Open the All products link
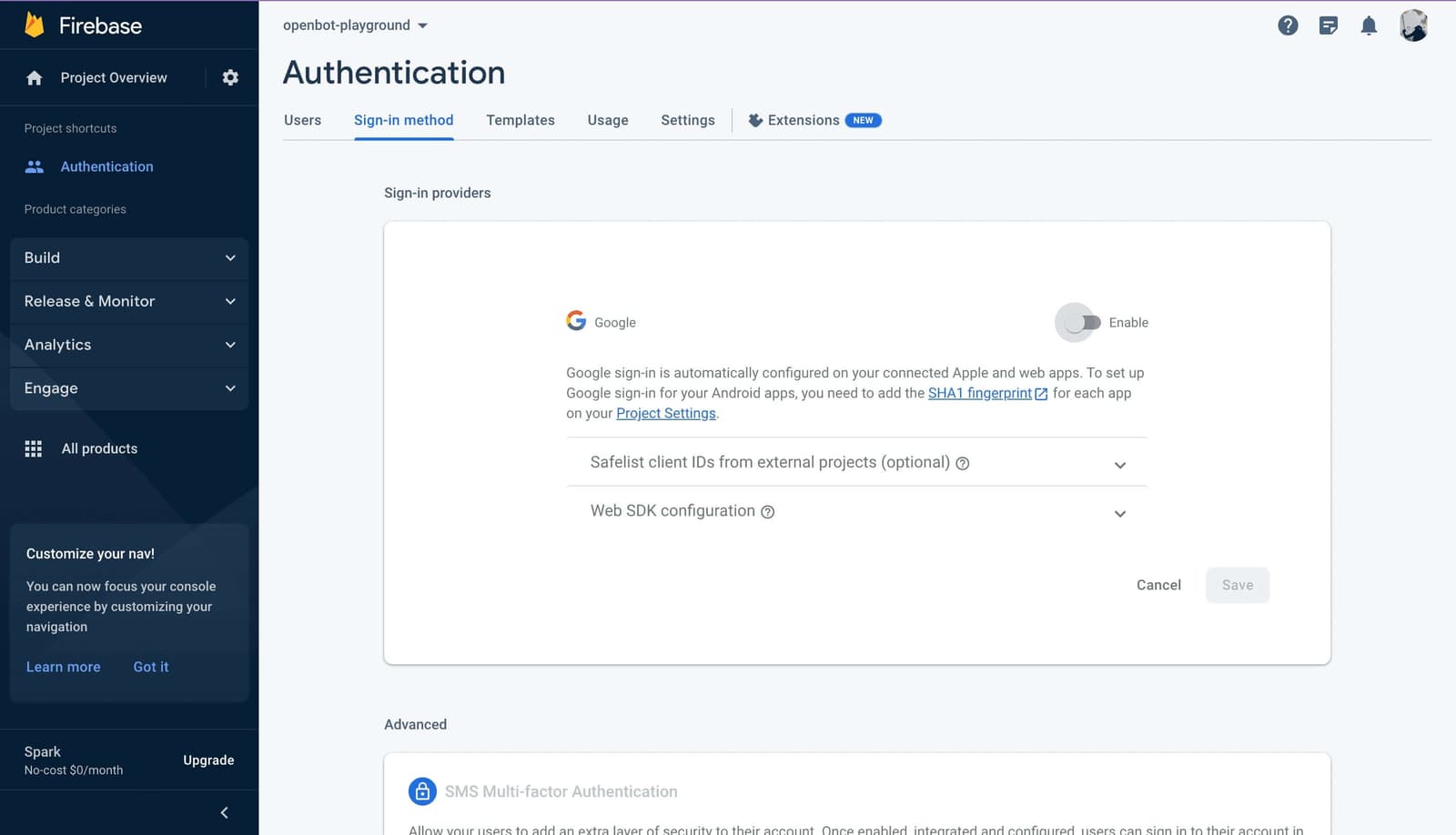 tap(99, 448)
